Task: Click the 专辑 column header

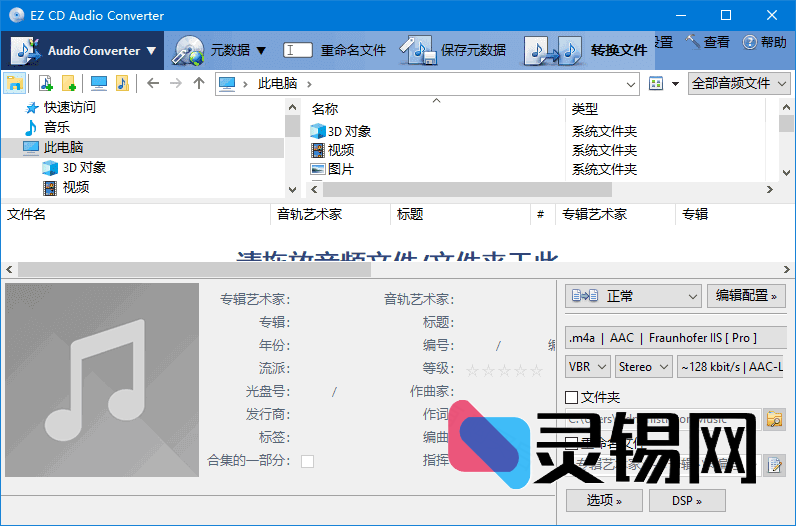Action: pos(695,214)
